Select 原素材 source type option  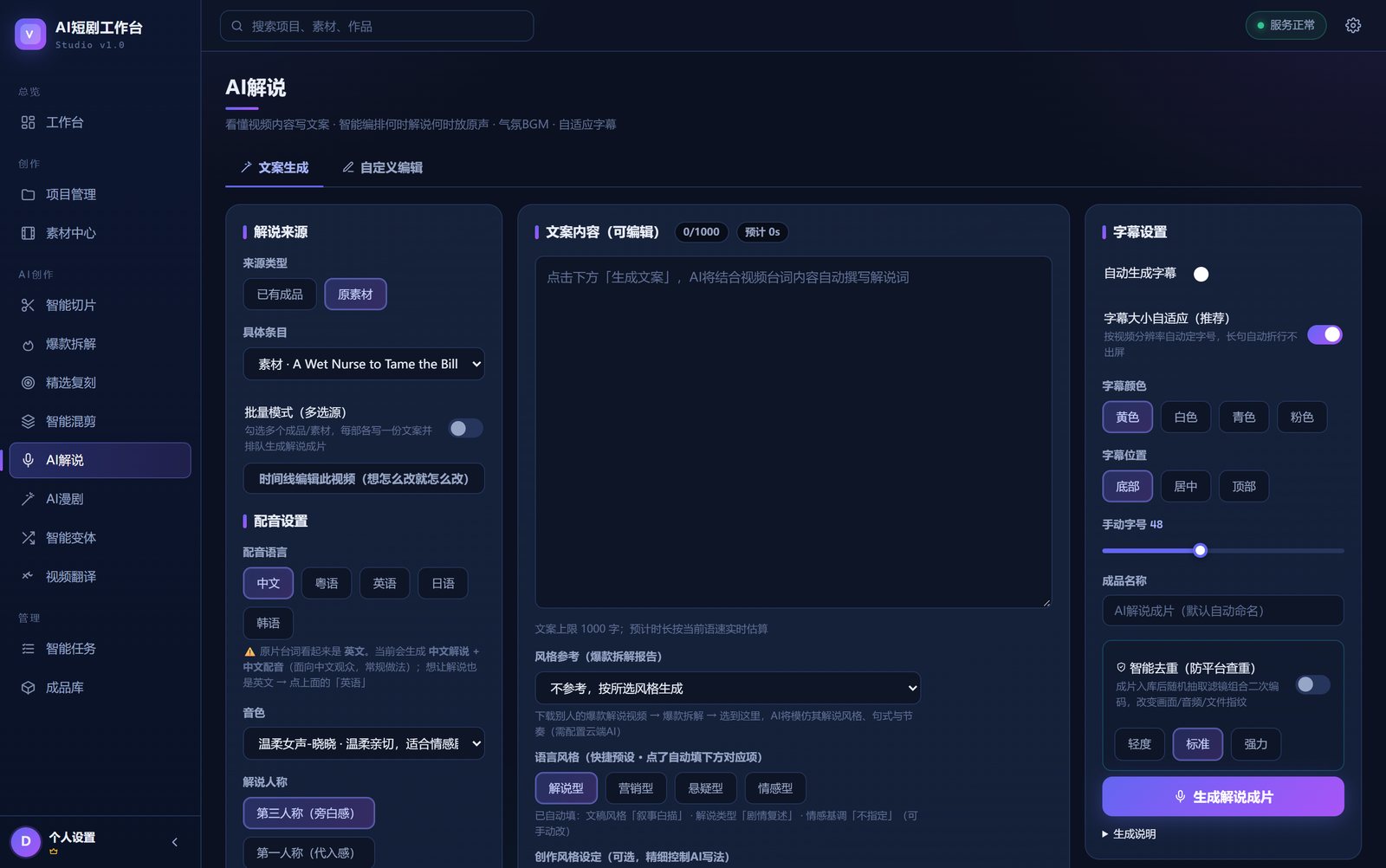point(355,295)
